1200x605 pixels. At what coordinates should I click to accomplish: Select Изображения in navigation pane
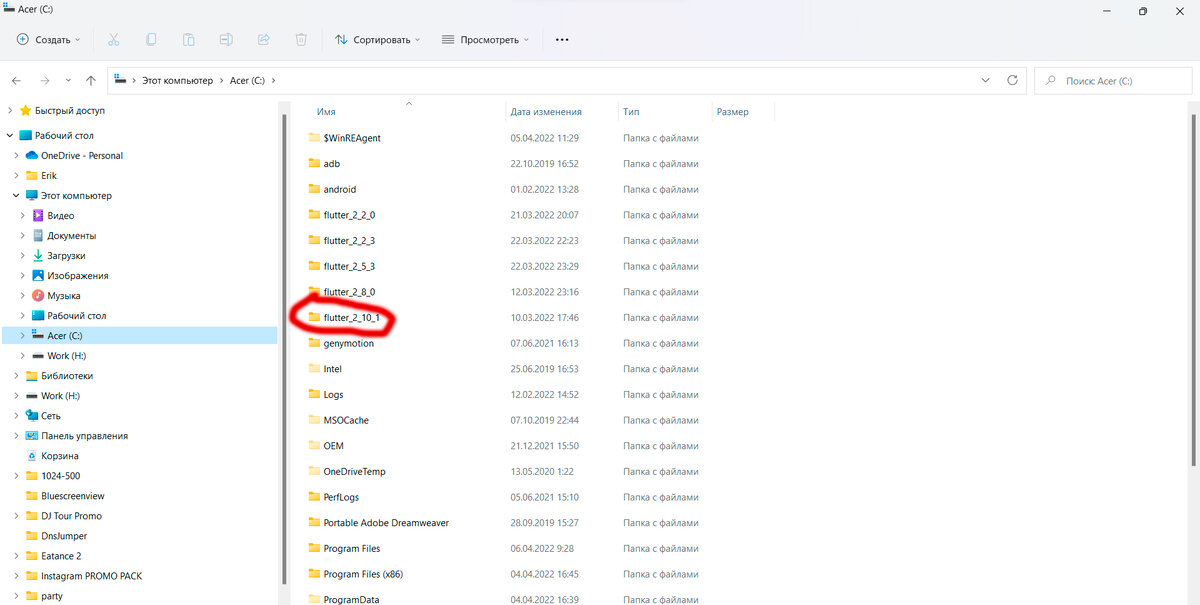pyautogui.click(x=77, y=276)
